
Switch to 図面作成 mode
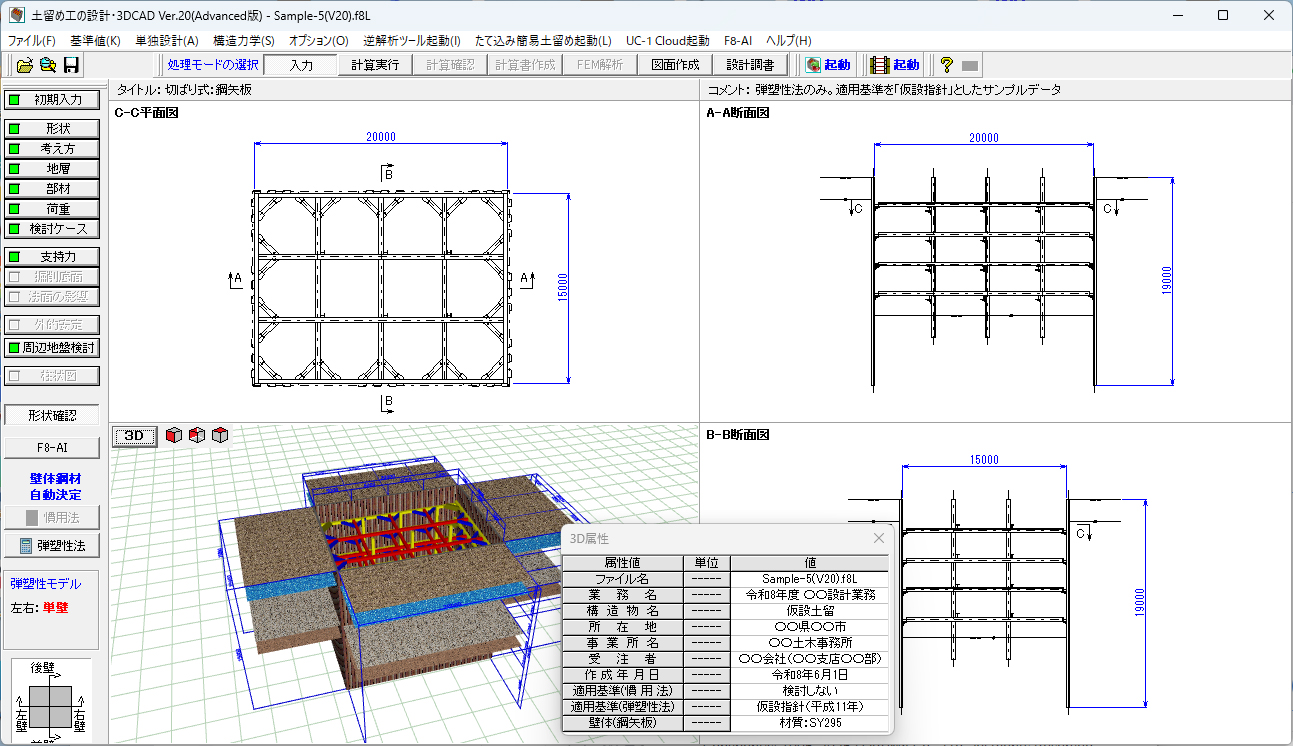click(676, 65)
